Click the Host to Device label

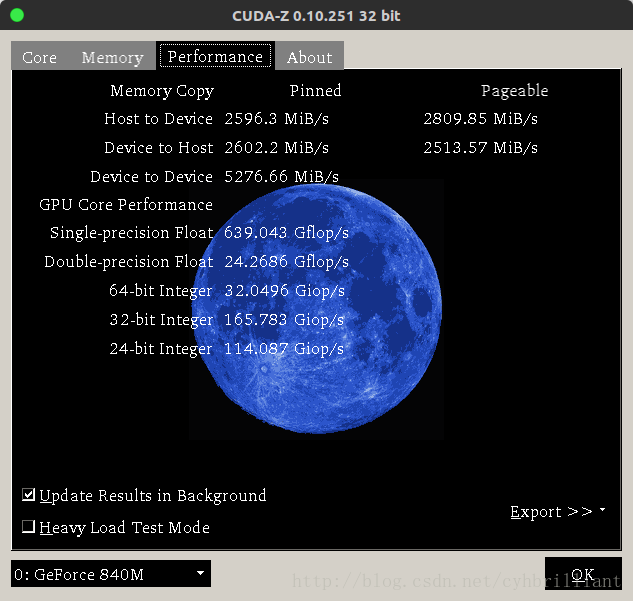159,119
